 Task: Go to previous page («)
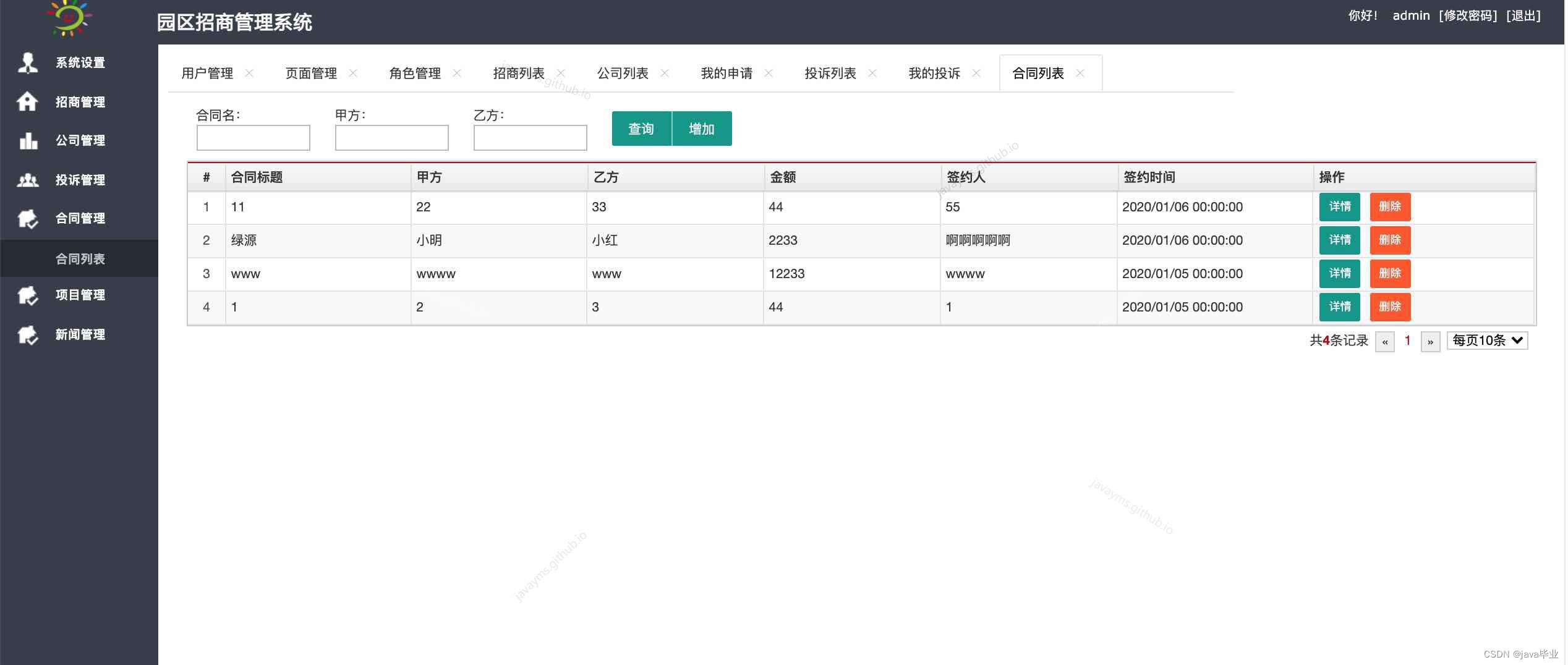pyautogui.click(x=1385, y=342)
